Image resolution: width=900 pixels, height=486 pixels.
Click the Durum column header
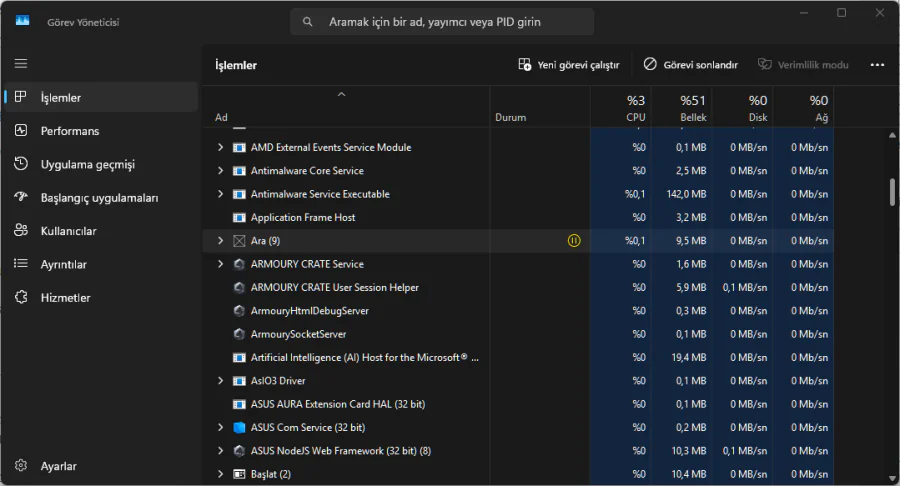click(x=540, y=107)
